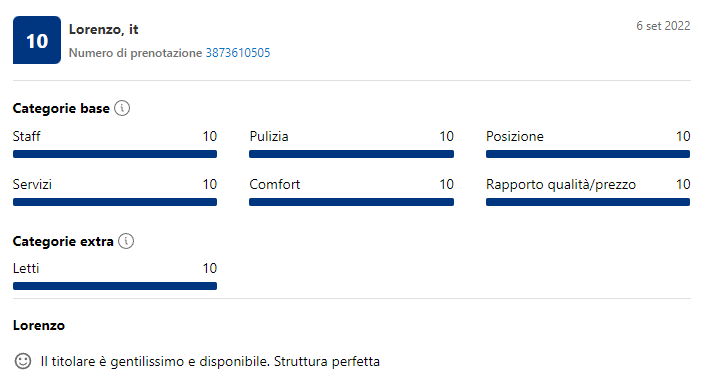Click the blue score badge showing 10
The width and height of the screenshot is (707, 383).
pos(37,40)
